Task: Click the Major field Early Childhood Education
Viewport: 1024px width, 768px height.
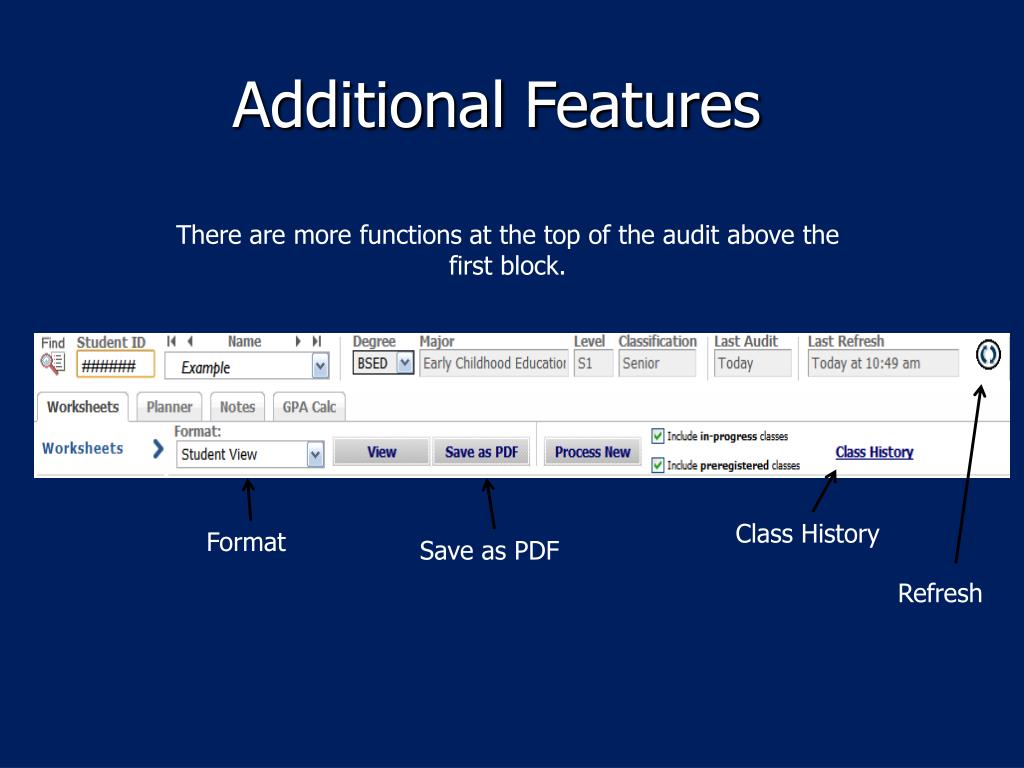Action: pyautogui.click(x=494, y=363)
